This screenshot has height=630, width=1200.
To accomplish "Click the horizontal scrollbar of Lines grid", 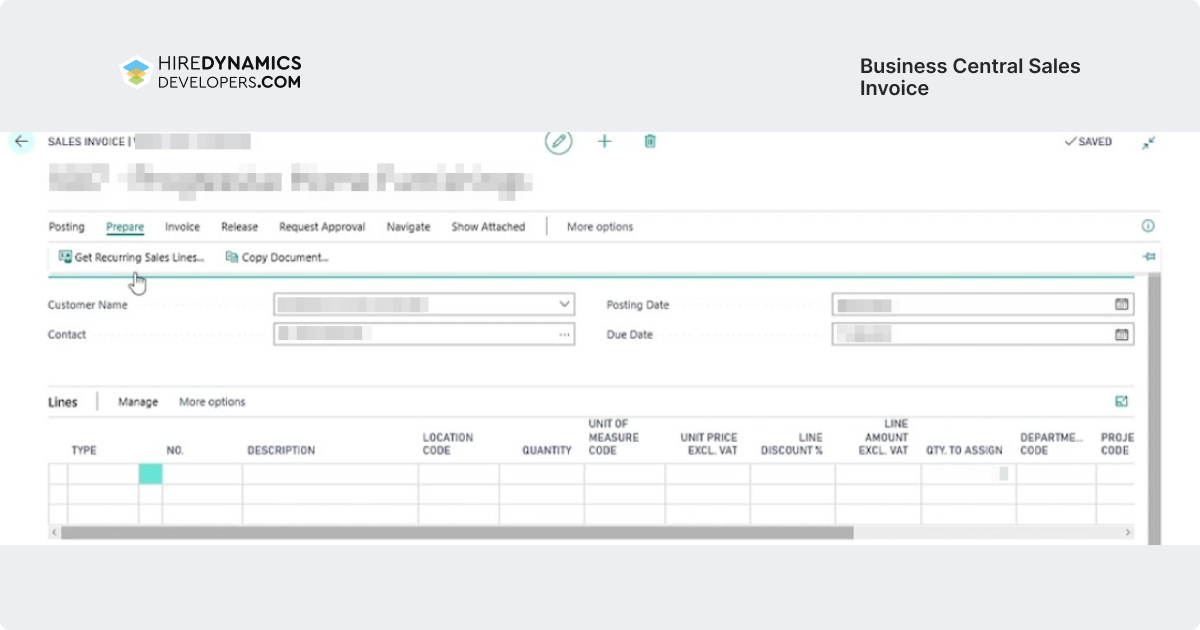I will tap(457, 533).
